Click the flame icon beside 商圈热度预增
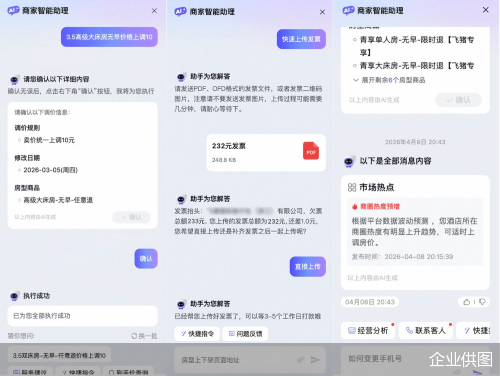The width and height of the screenshot is (500, 376). (x=354, y=207)
